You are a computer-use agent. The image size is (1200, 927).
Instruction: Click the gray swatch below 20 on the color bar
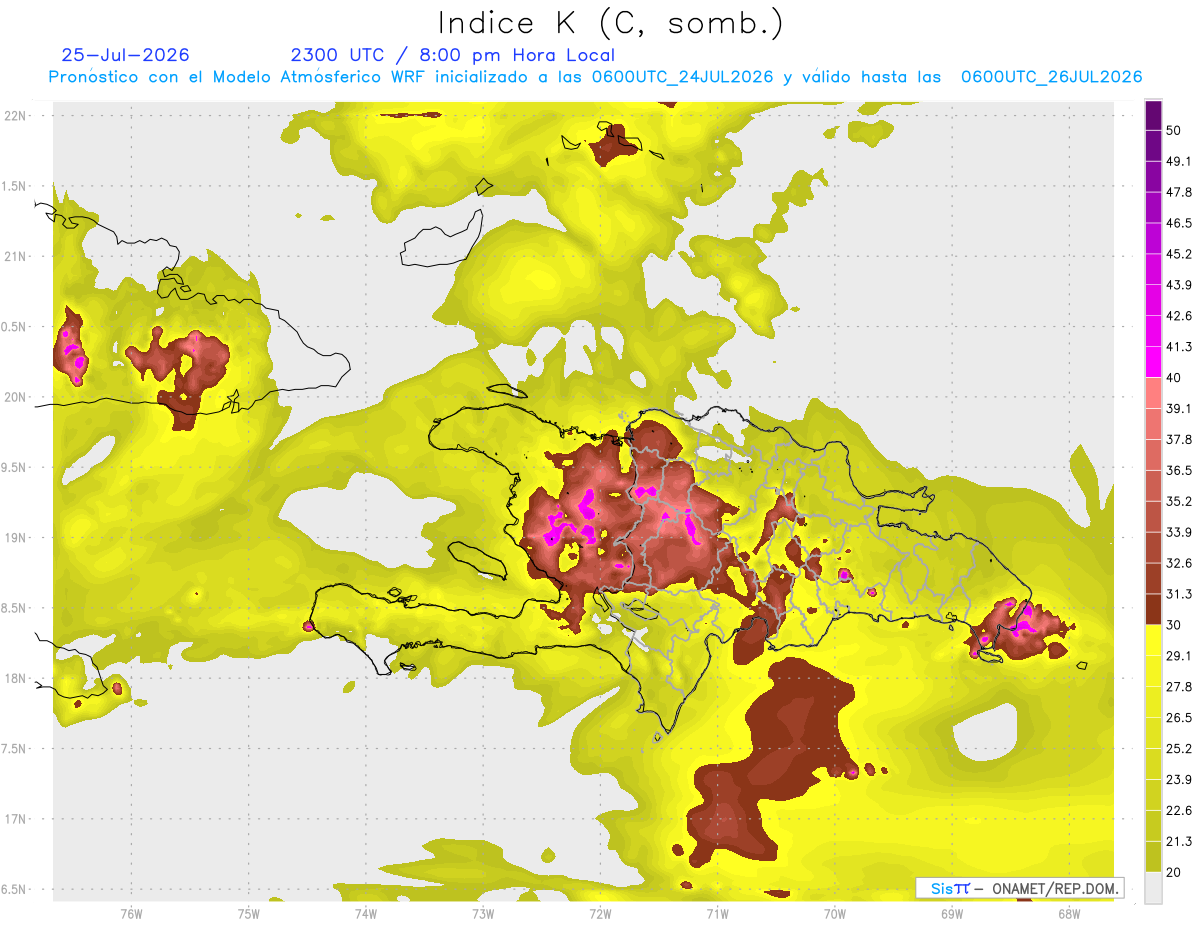pyautogui.click(x=1153, y=888)
